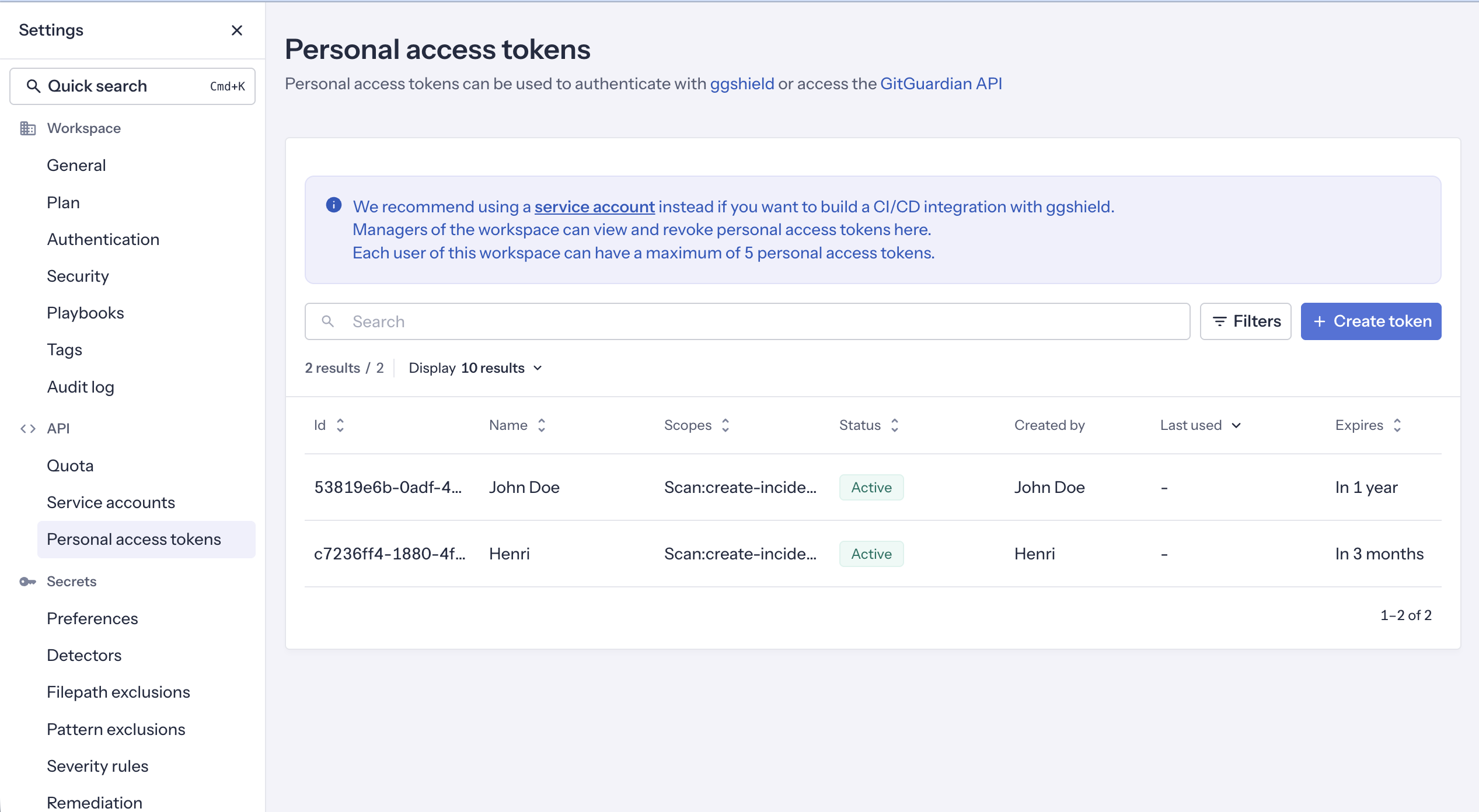Expand the Name column sort options

(x=540, y=425)
